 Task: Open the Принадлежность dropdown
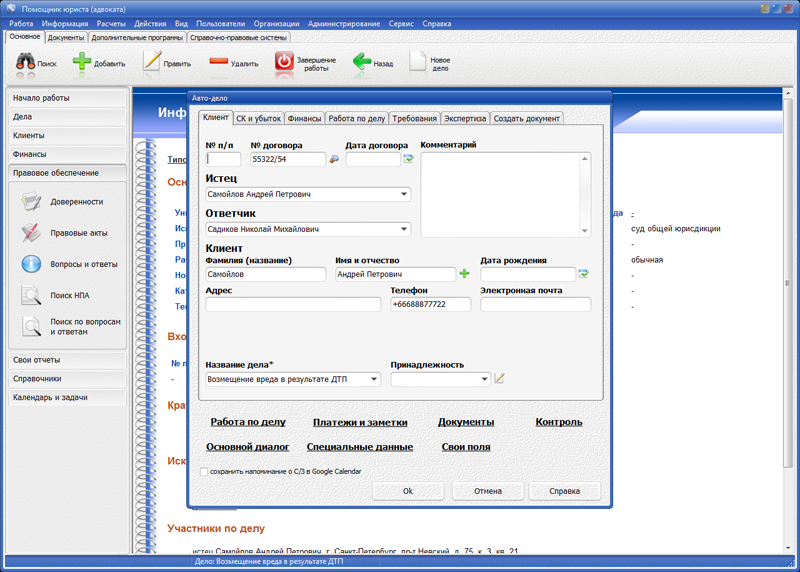[485, 380]
